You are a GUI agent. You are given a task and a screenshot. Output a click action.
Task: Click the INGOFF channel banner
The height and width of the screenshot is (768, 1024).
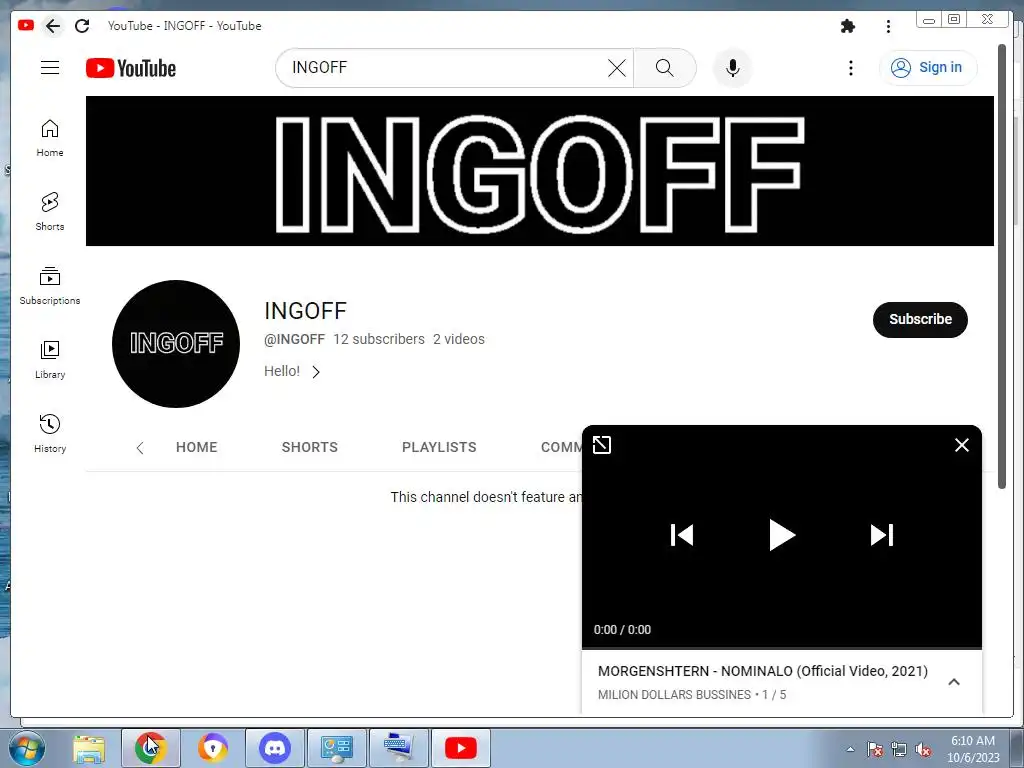(539, 171)
